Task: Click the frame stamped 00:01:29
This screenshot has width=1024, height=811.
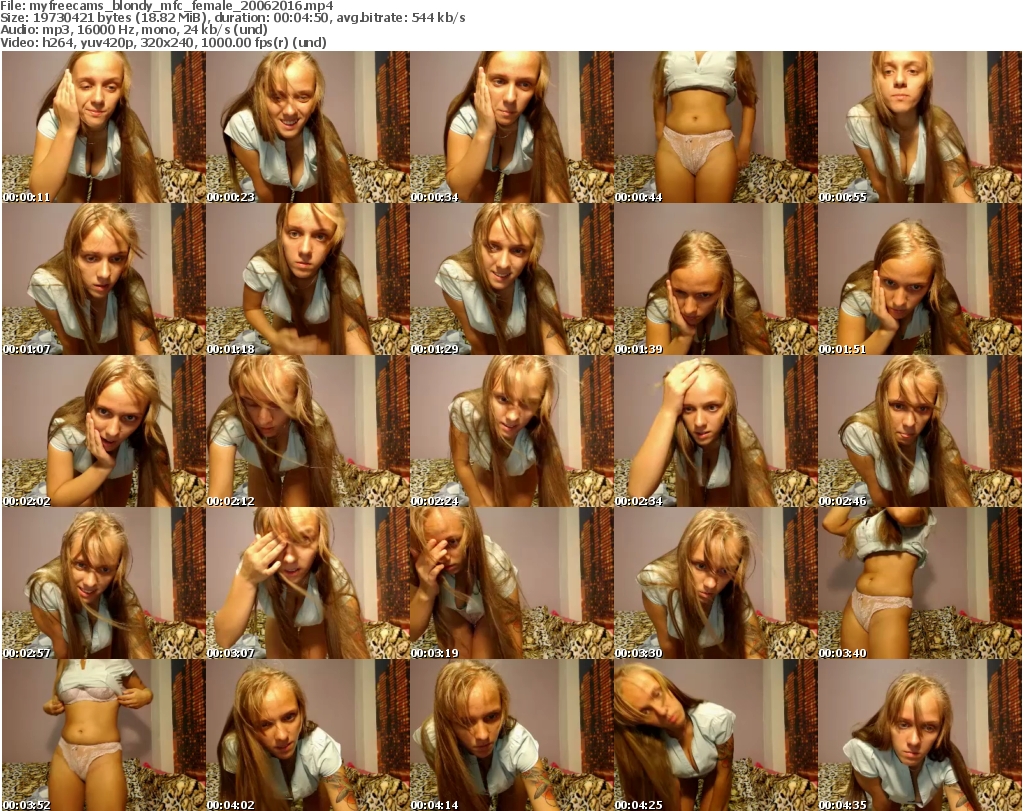Action: coord(511,279)
